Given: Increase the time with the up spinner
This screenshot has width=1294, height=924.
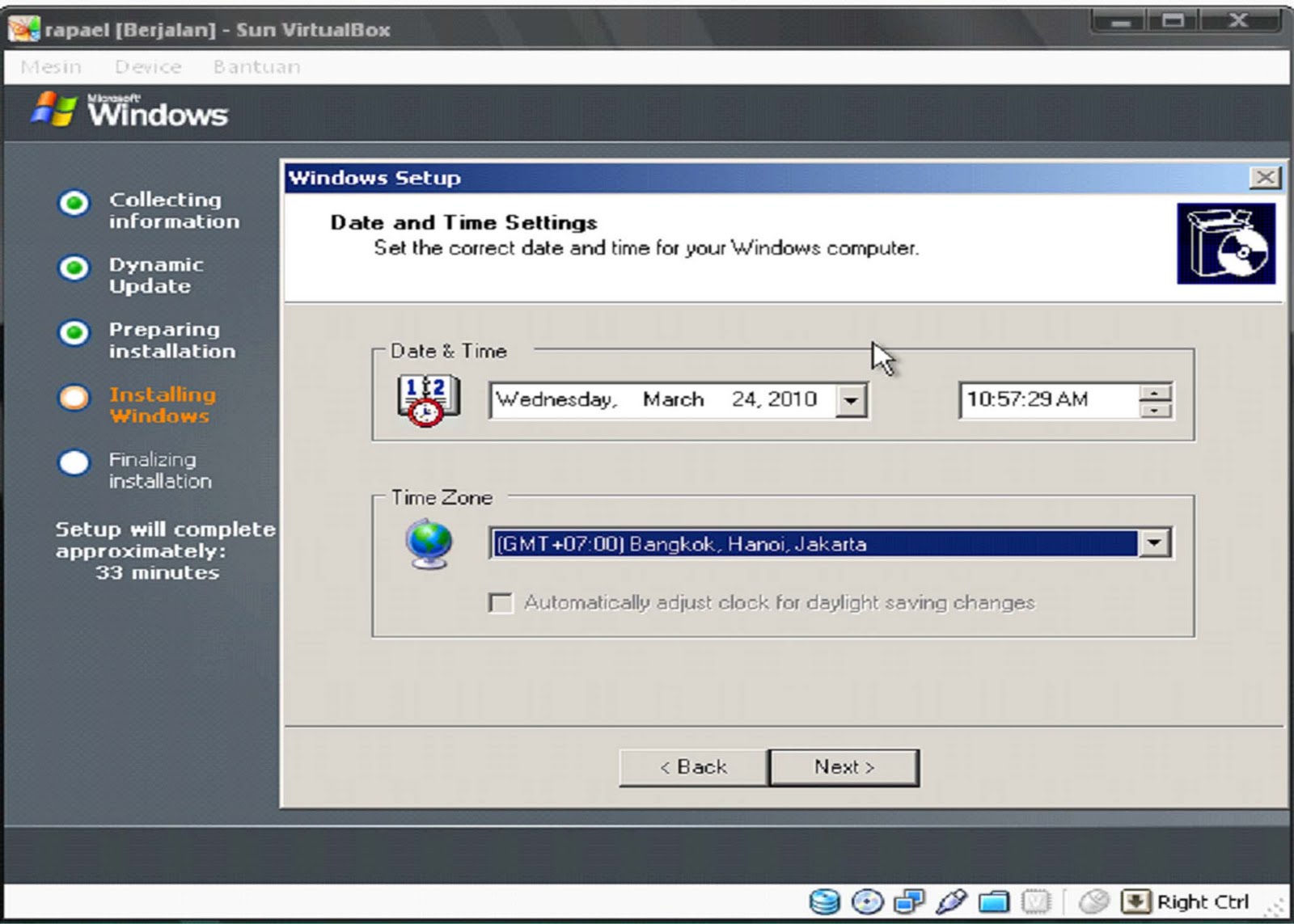Looking at the screenshot, I should coord(1155,392).
